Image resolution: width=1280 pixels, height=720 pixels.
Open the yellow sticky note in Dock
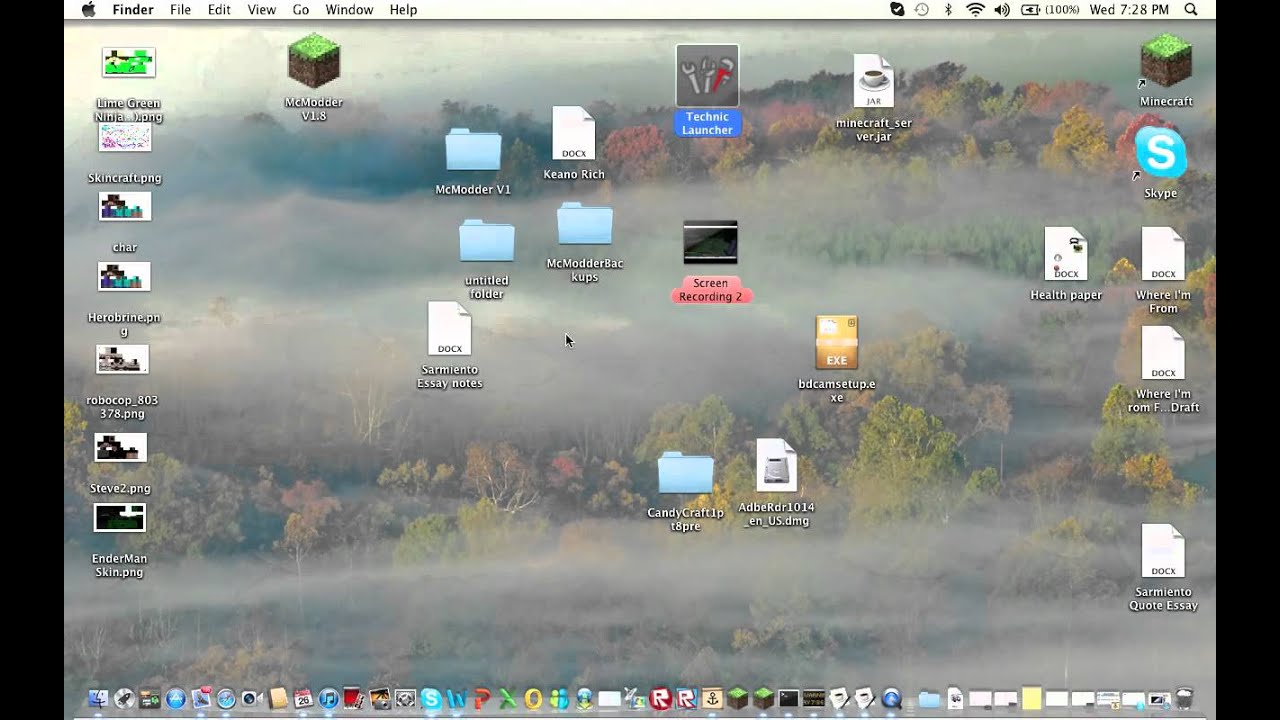[x=1031, y=698]
